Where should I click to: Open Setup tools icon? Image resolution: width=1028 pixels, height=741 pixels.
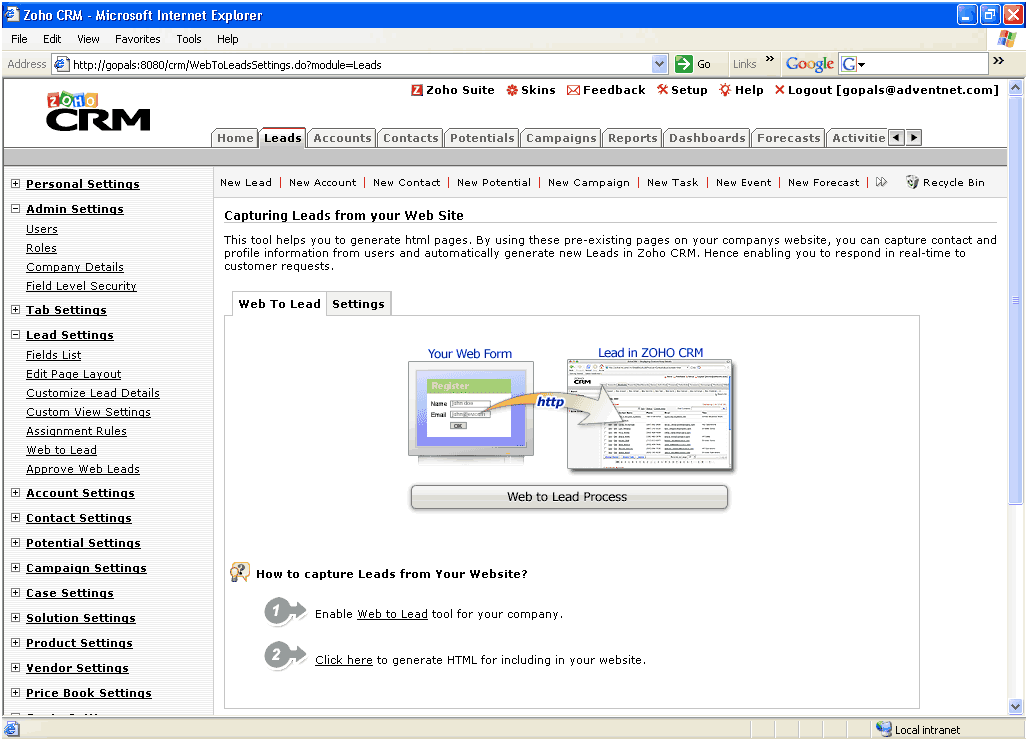(x=663, y=90)
